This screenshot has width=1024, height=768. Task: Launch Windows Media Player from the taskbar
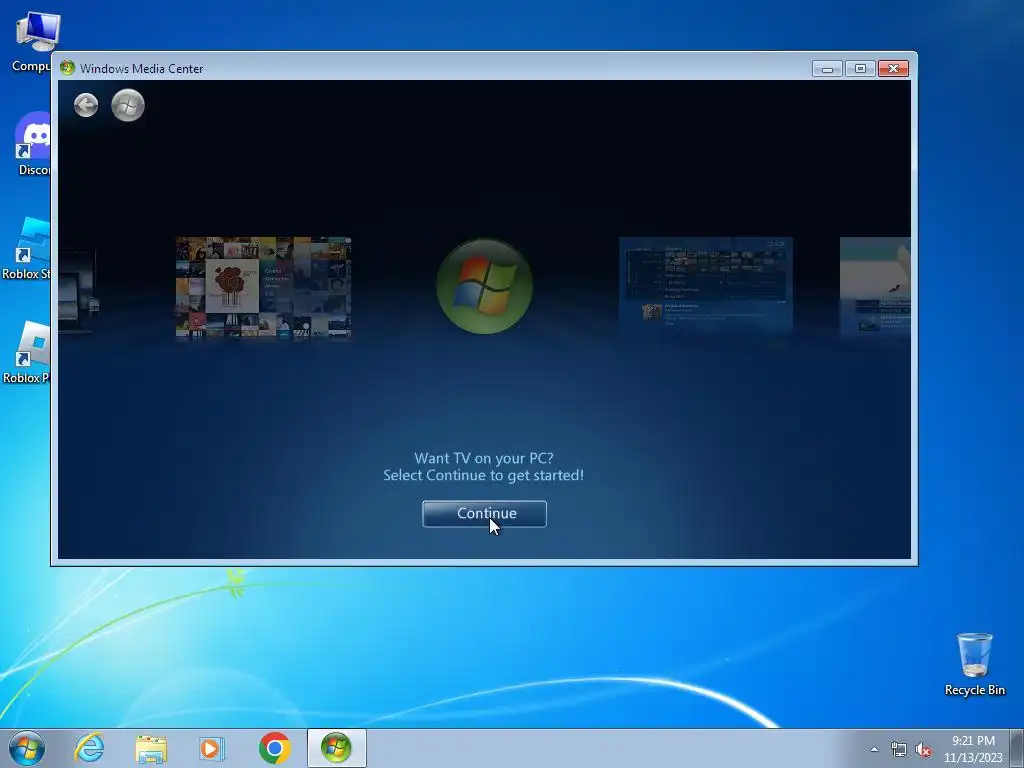pyautogui.click(x=212, y=748)
